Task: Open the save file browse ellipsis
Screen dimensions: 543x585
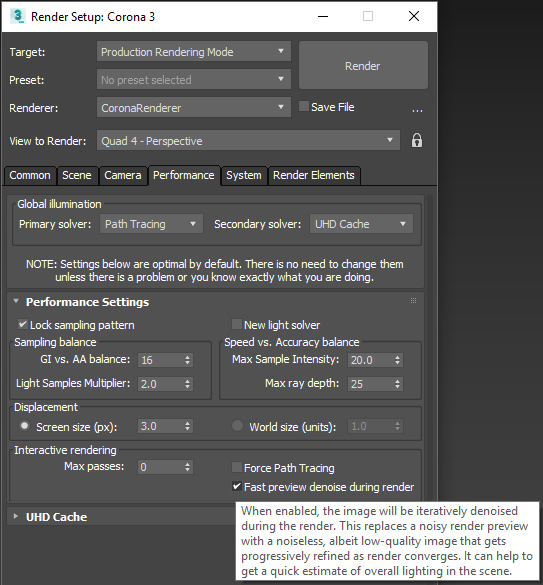Action: 417,110
